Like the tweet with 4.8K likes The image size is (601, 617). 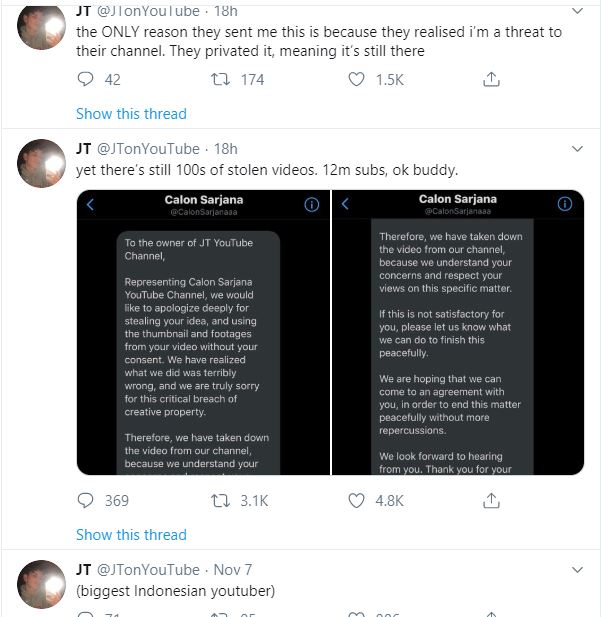tap(357, 501)
